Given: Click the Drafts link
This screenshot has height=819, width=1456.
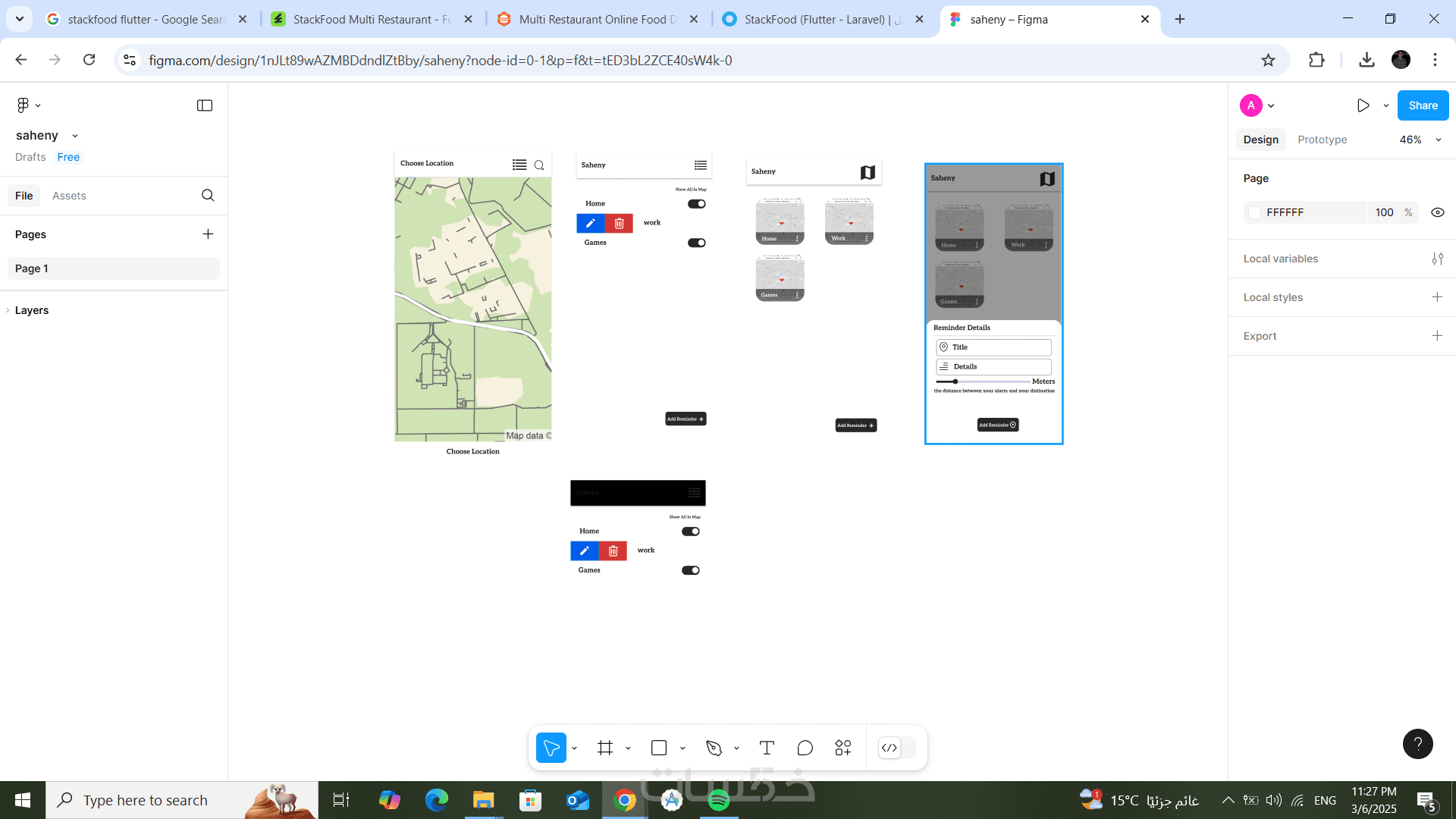Looking at the screenshot, I should 30,157.
